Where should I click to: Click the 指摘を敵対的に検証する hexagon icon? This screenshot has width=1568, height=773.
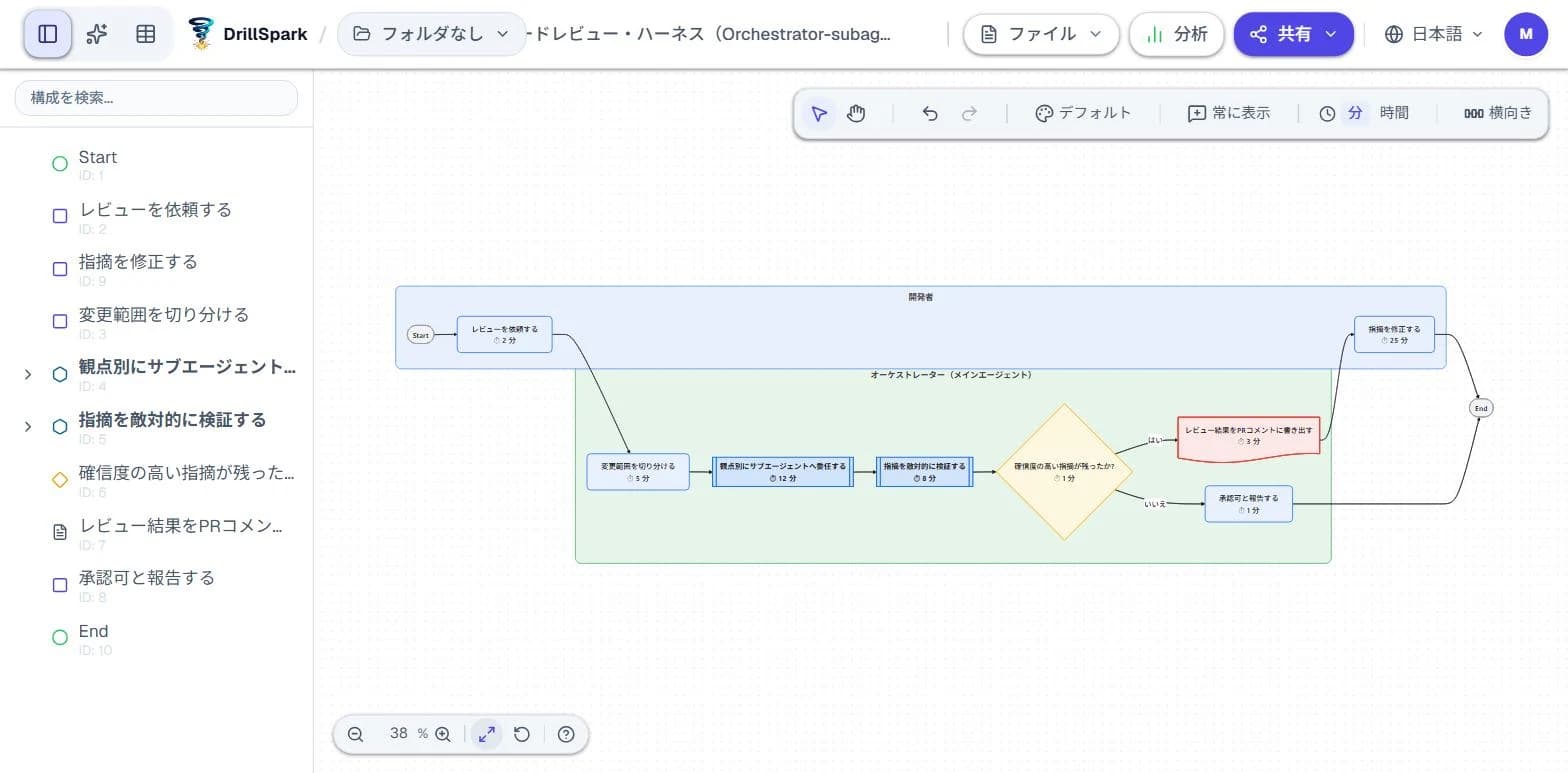[60, 427]
